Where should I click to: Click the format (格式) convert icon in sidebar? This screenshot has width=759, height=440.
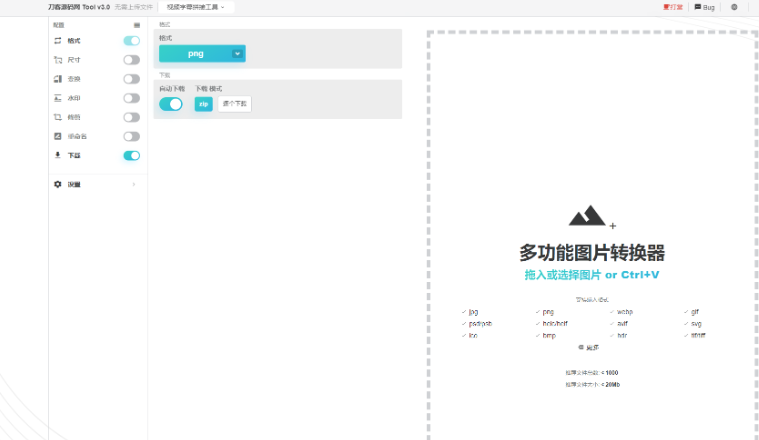click(58, 41)
